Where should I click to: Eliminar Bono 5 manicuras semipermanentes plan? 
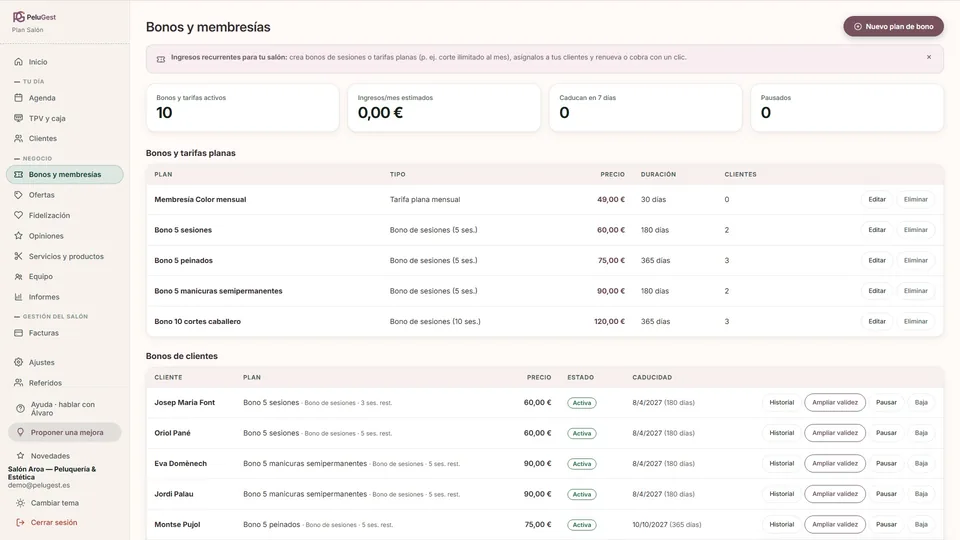(915, 291)
